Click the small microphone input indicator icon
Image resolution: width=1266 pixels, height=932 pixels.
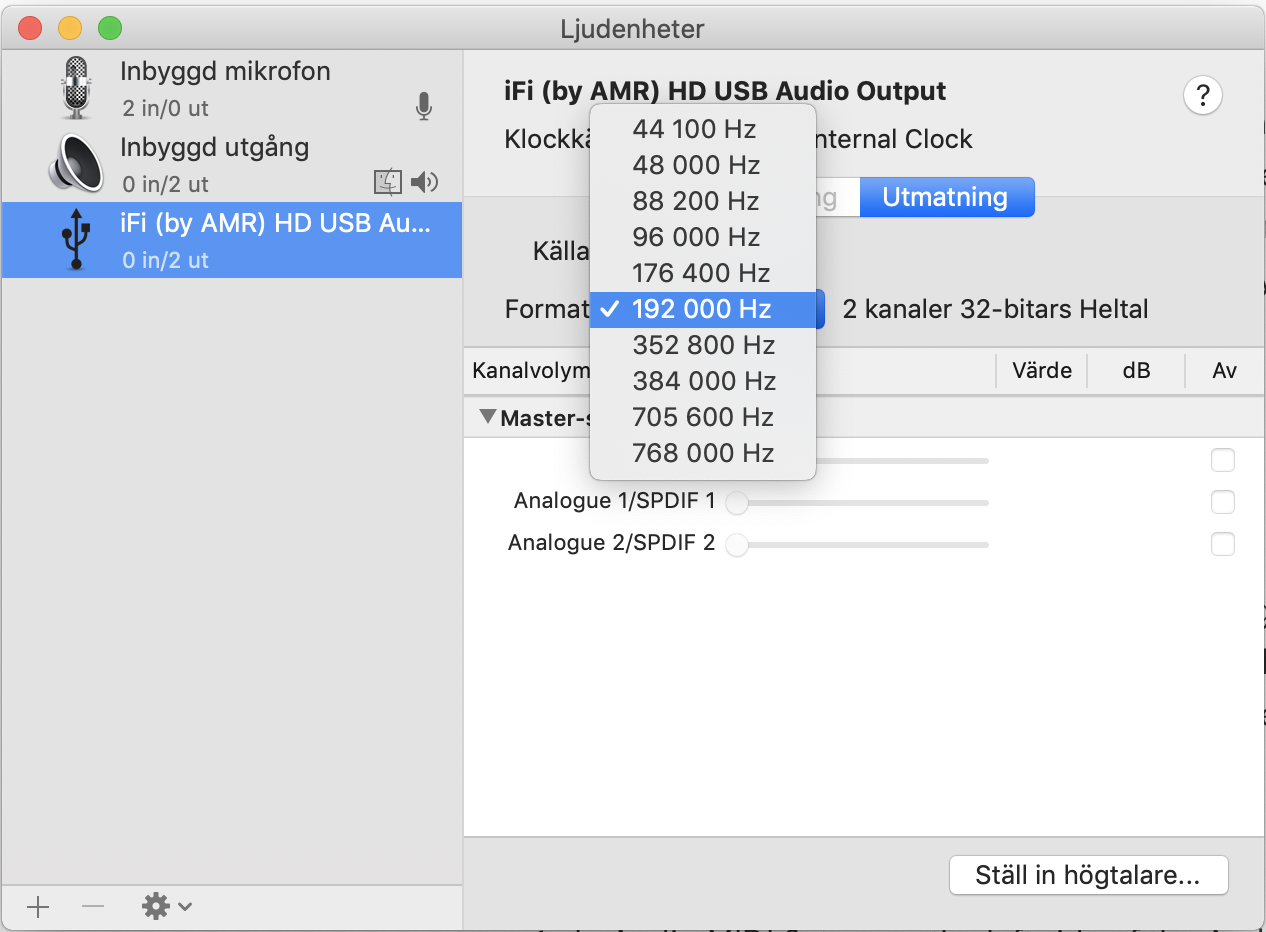(x=424, y=107)
